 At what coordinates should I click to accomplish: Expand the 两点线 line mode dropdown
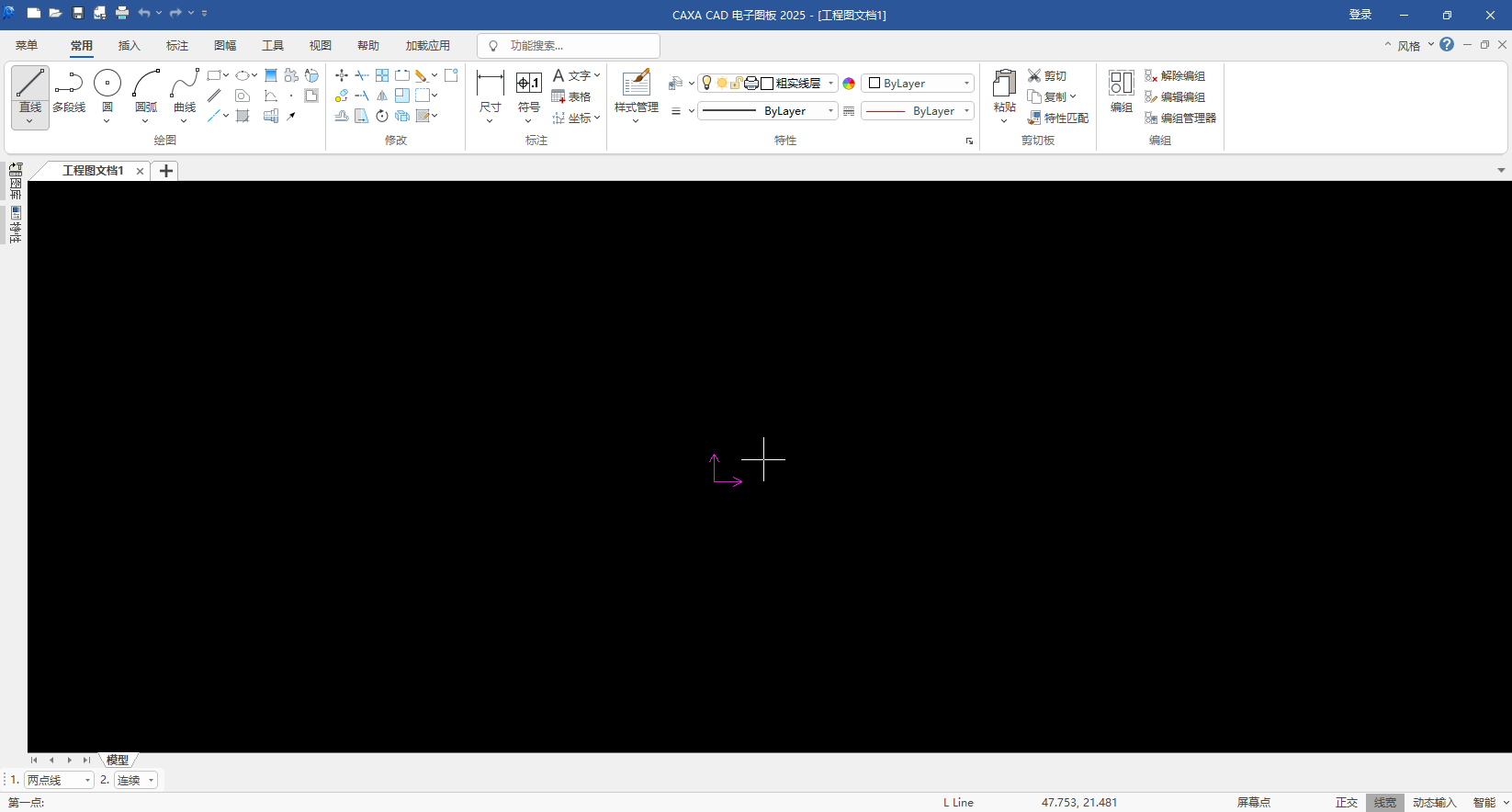click(x=87, y=781)
